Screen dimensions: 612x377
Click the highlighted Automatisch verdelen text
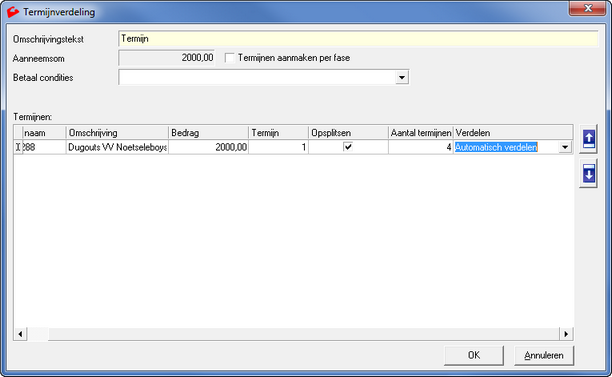pos(496,147)
